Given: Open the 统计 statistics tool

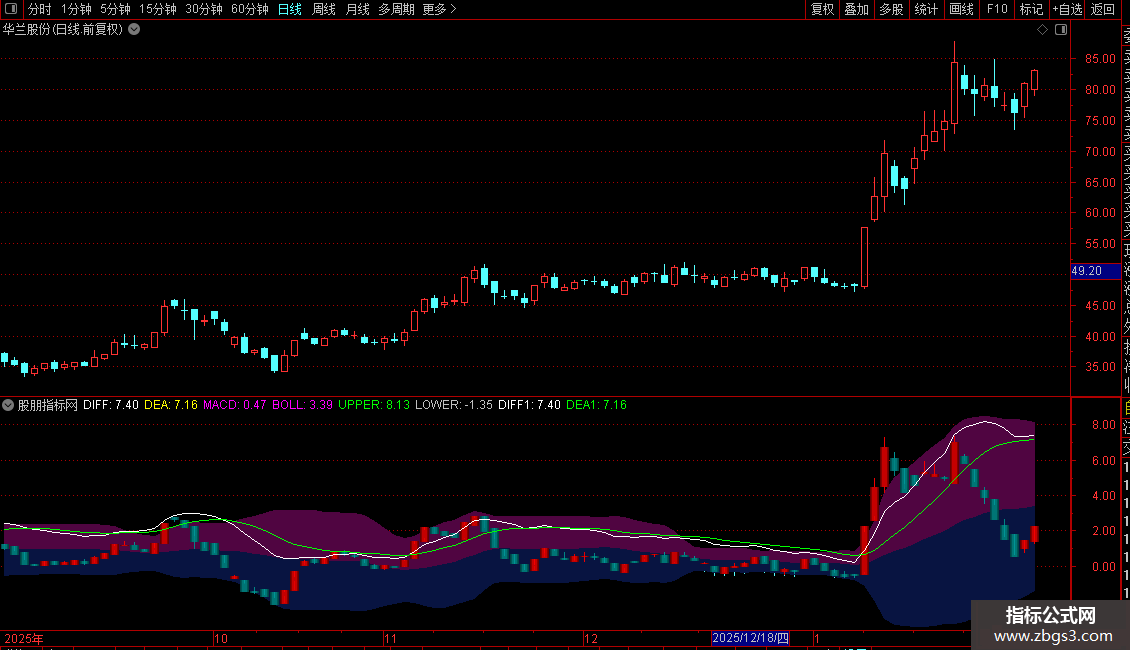Looking at the screenshot, I should 926,9.
